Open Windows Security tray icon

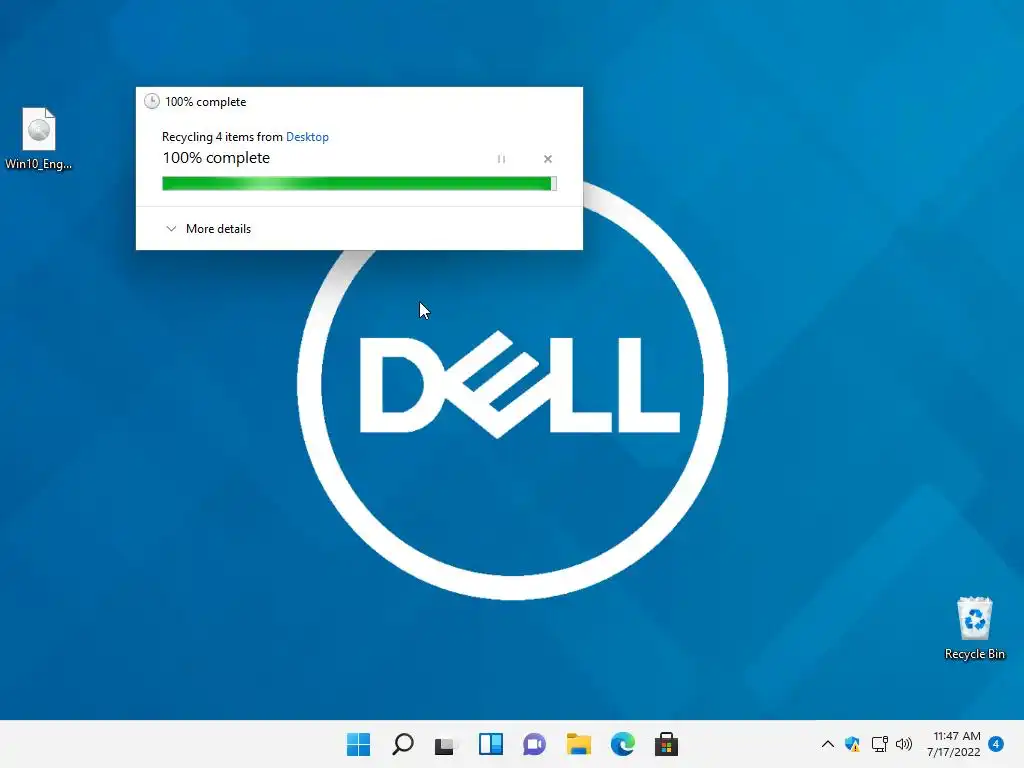[x=852, y=744]
